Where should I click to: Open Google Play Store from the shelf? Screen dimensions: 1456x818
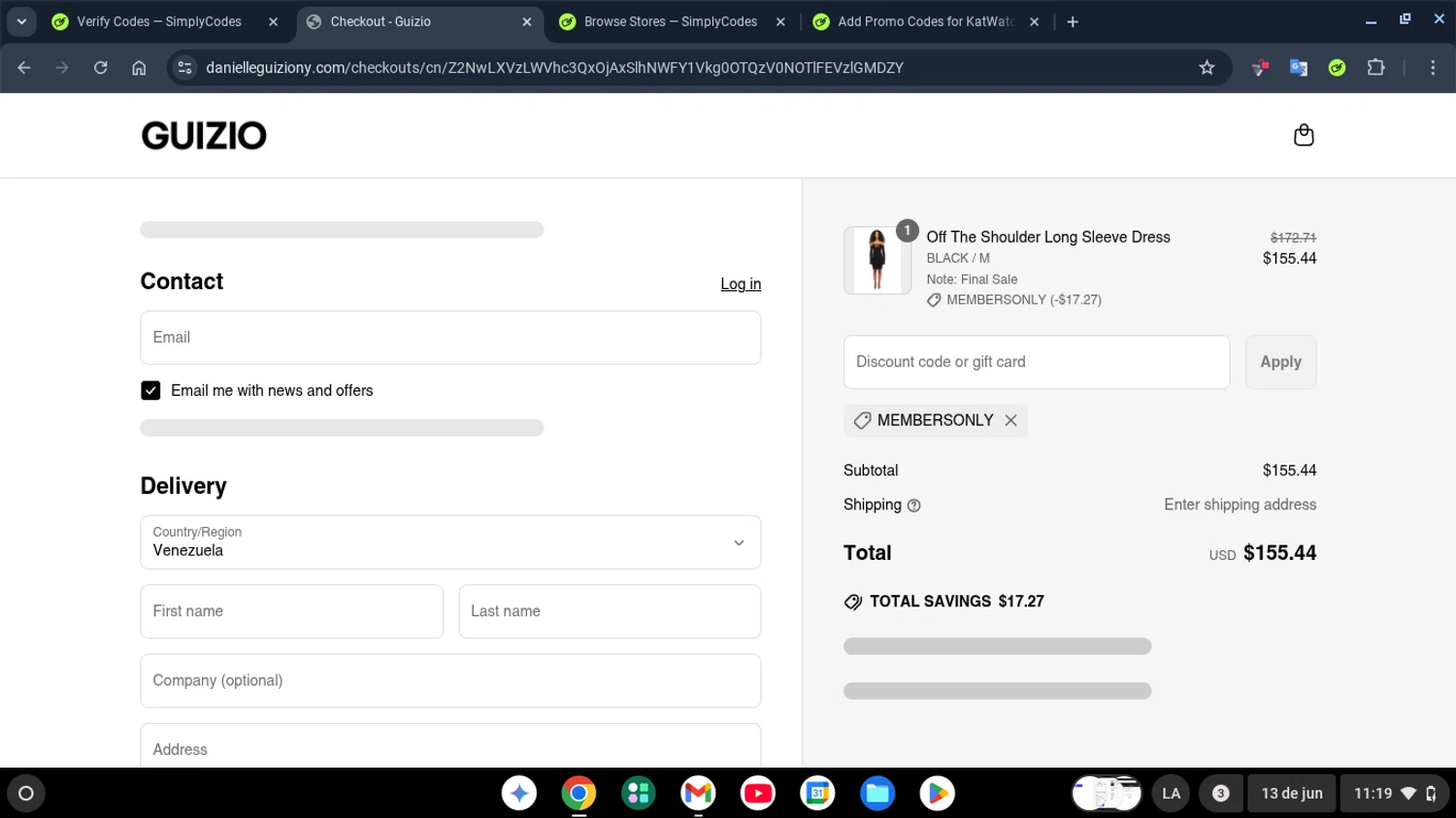coord(937,794)
